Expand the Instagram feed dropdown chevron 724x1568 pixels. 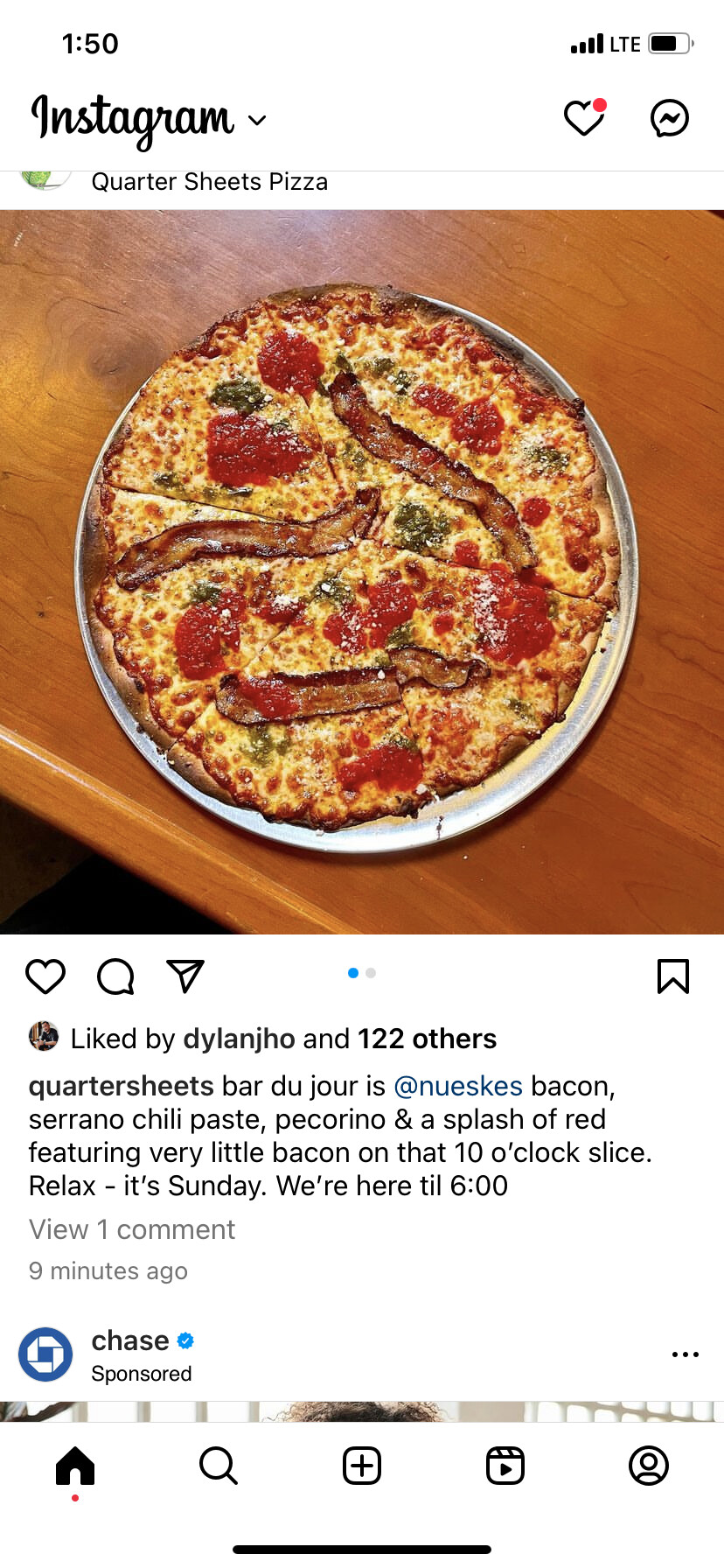[257, 120]
